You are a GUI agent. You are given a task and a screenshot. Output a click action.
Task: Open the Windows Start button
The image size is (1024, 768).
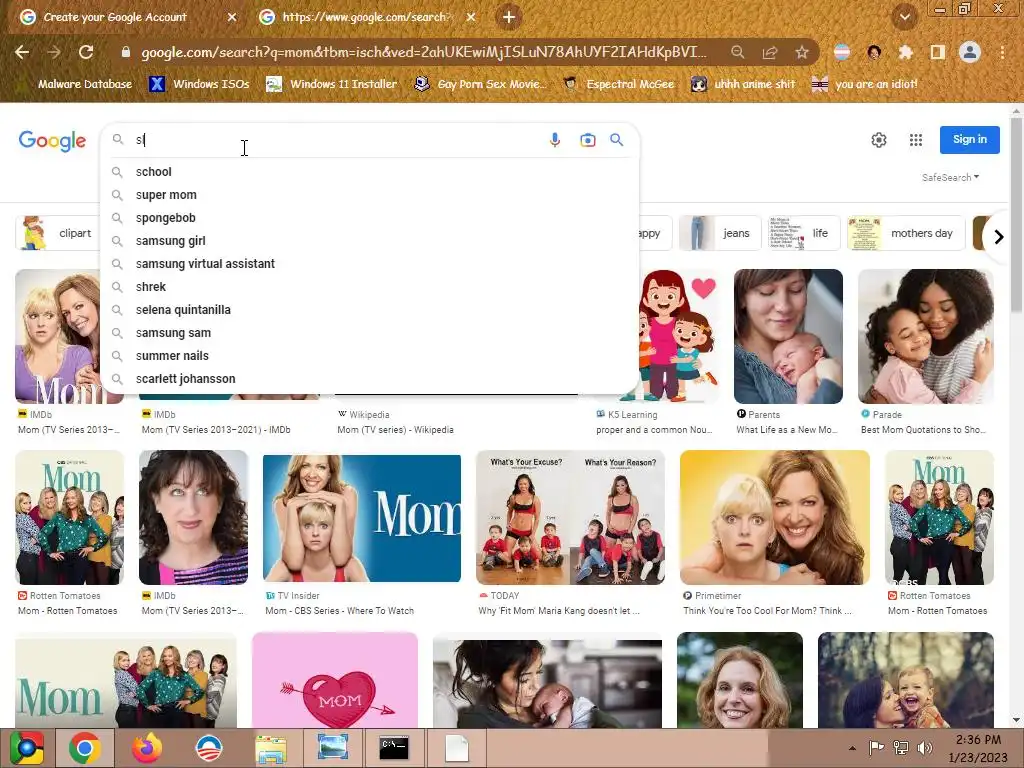click(27, 748)
